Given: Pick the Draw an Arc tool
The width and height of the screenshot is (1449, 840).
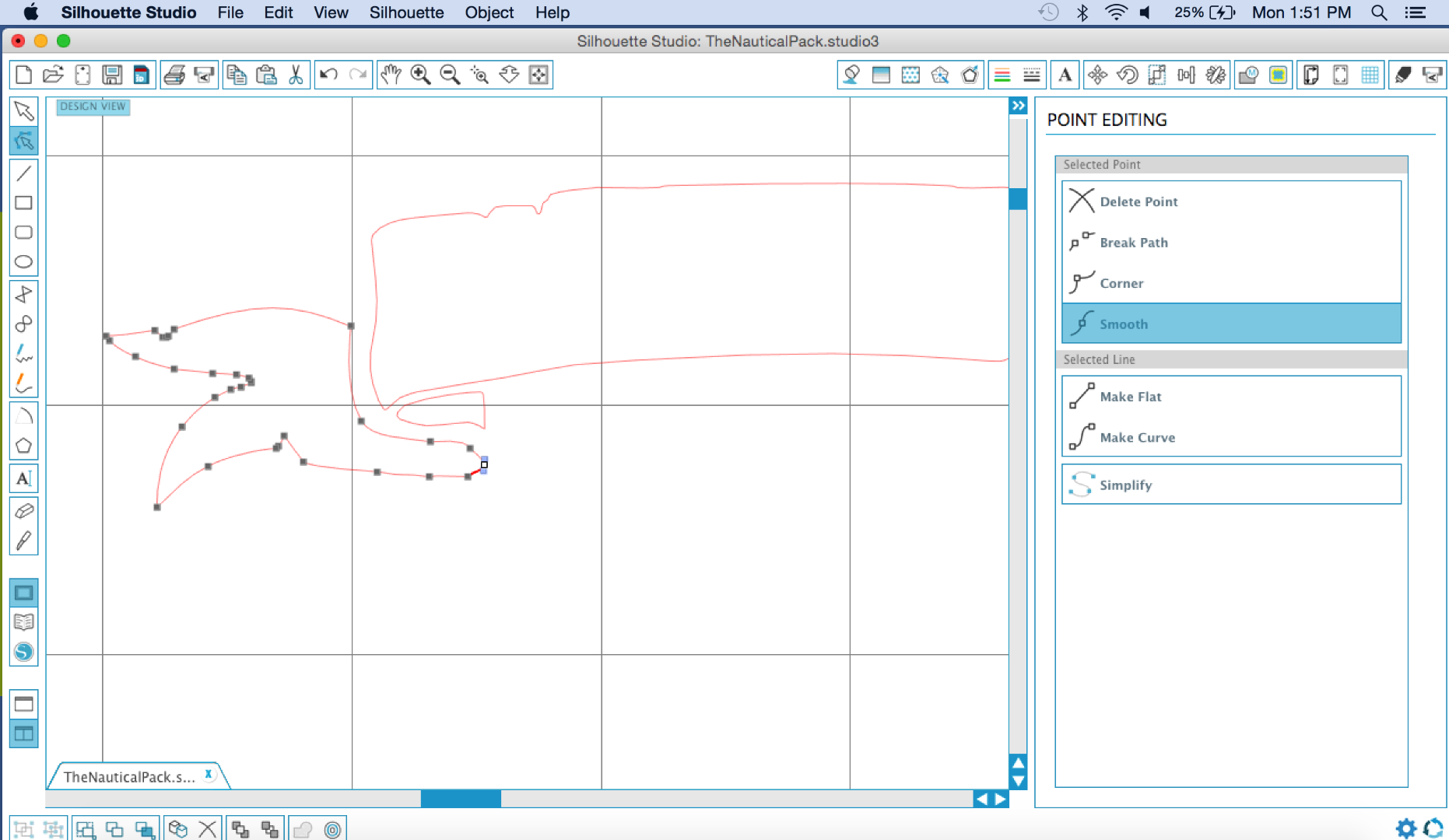Looking at the screenshot, I should tap(24, 416).
